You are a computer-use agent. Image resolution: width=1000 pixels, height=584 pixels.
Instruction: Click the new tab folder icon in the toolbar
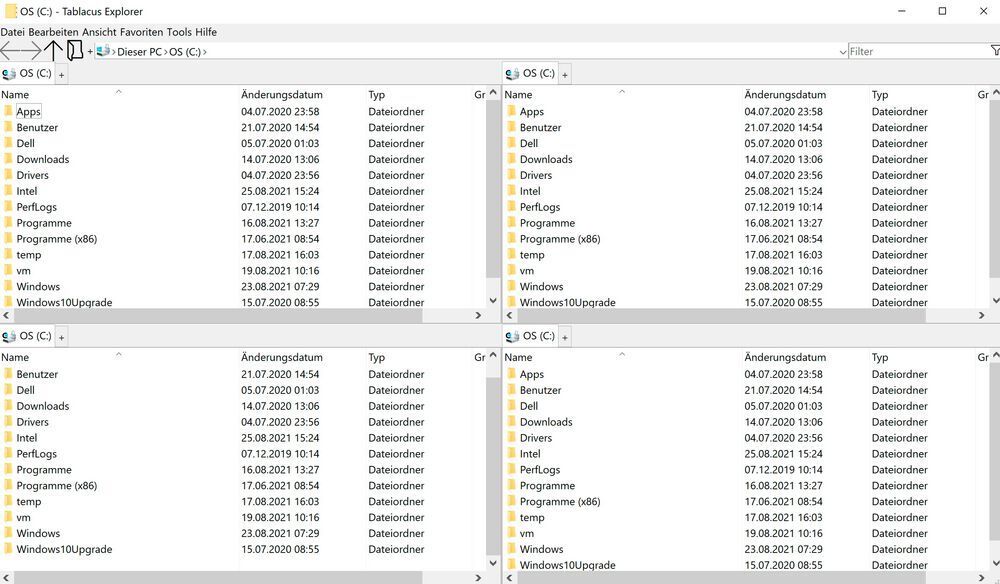(75, 51)
